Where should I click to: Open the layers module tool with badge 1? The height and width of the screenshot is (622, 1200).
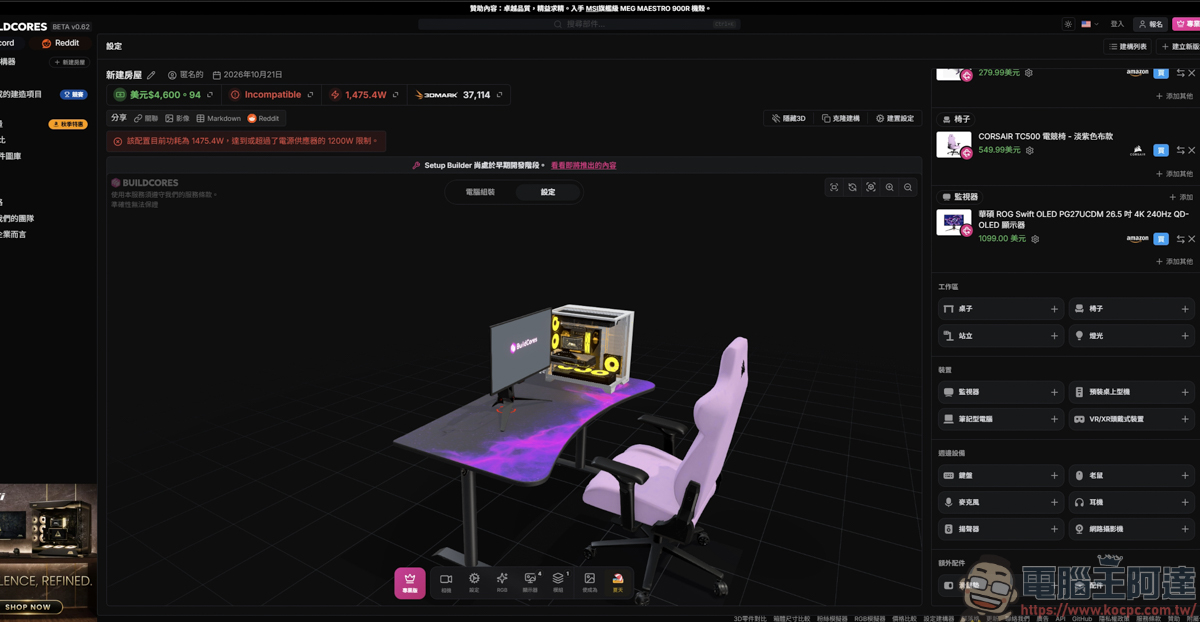click(558, 582)
